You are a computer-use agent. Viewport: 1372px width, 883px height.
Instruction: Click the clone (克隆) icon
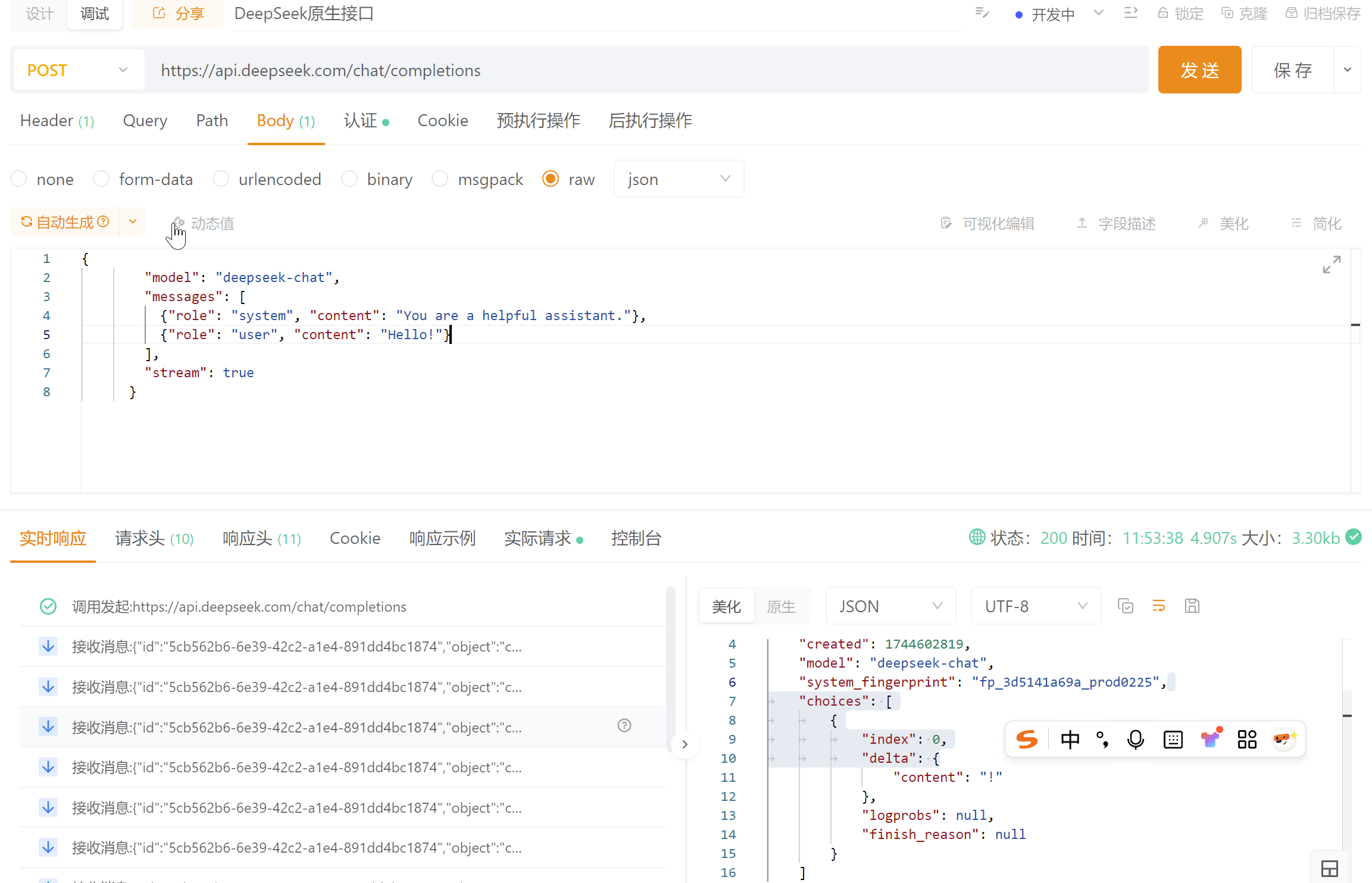(1227, 13)
